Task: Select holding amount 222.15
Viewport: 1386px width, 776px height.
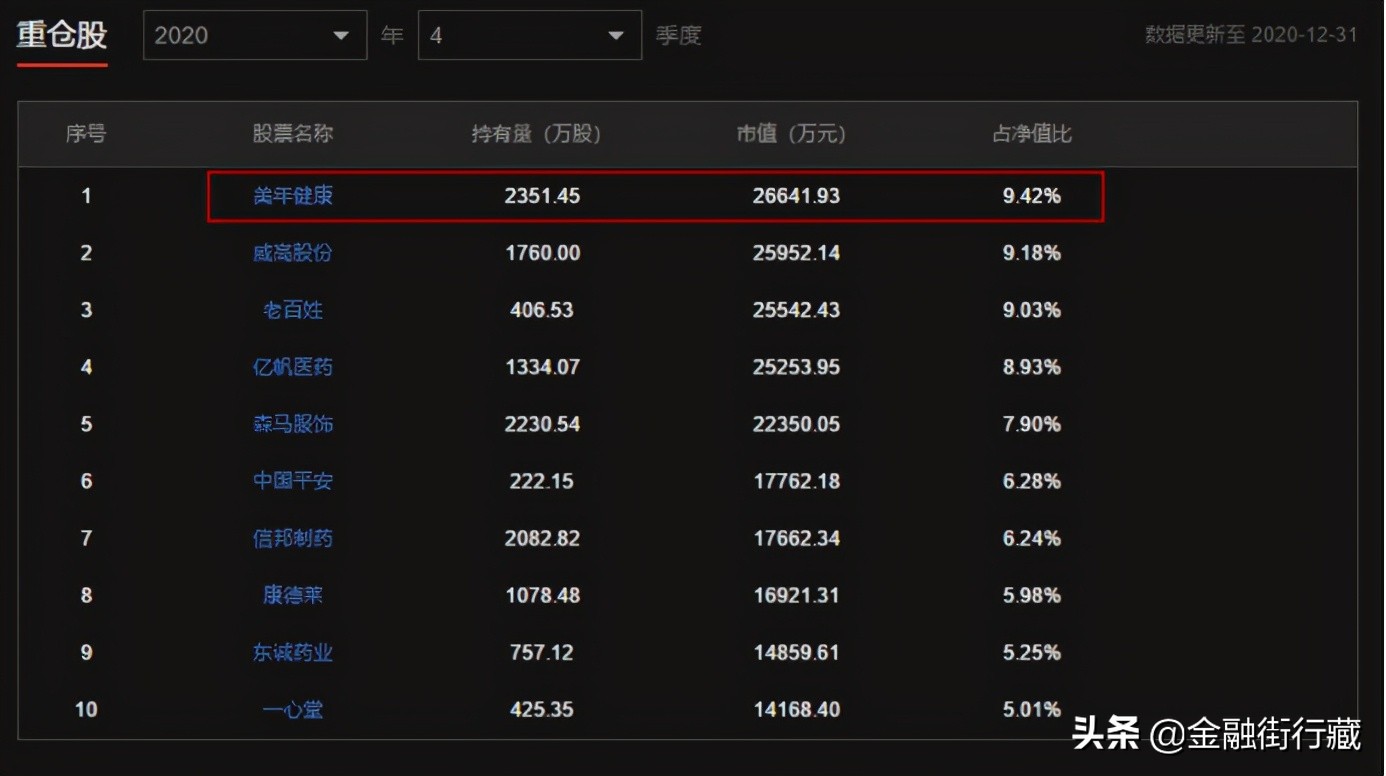Action: [x=542, y=481]
